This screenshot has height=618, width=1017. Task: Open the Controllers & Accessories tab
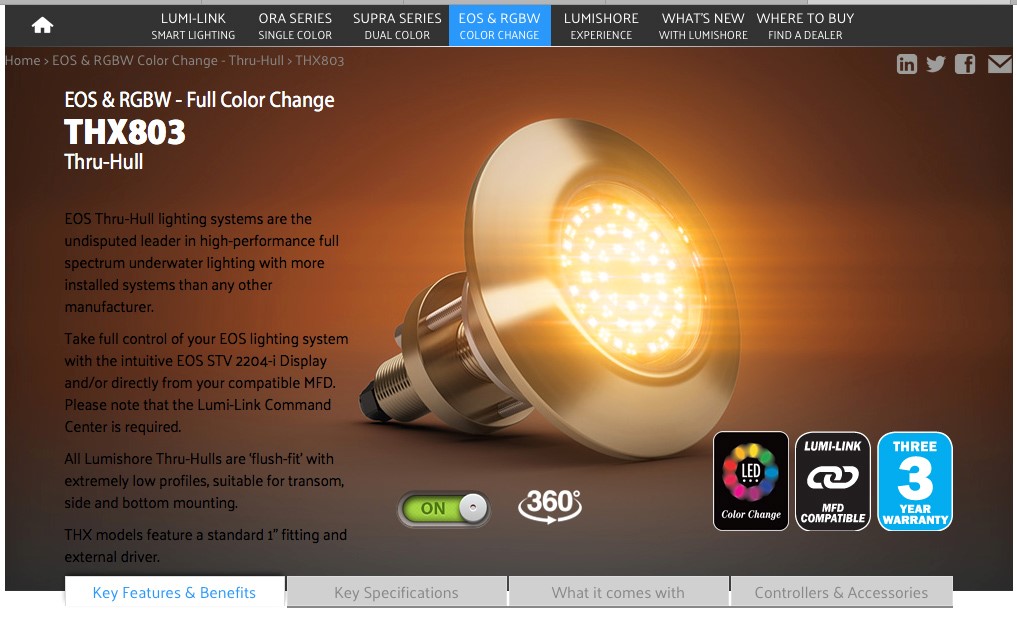pyautogui.click(x=841, y=592)
